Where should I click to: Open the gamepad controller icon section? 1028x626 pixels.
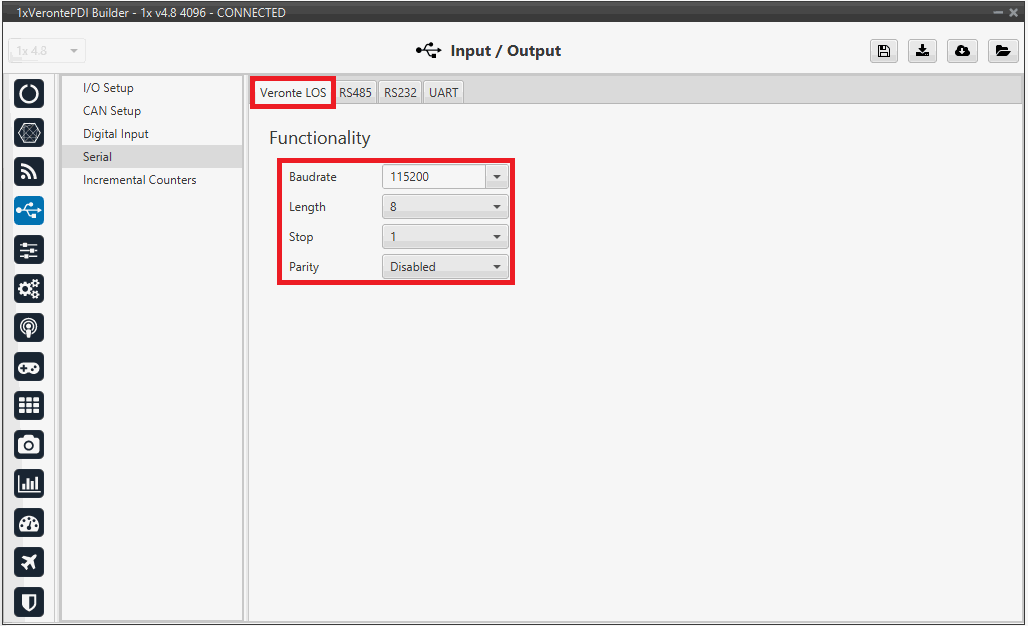pyautogui.click(x=29, y=367)
